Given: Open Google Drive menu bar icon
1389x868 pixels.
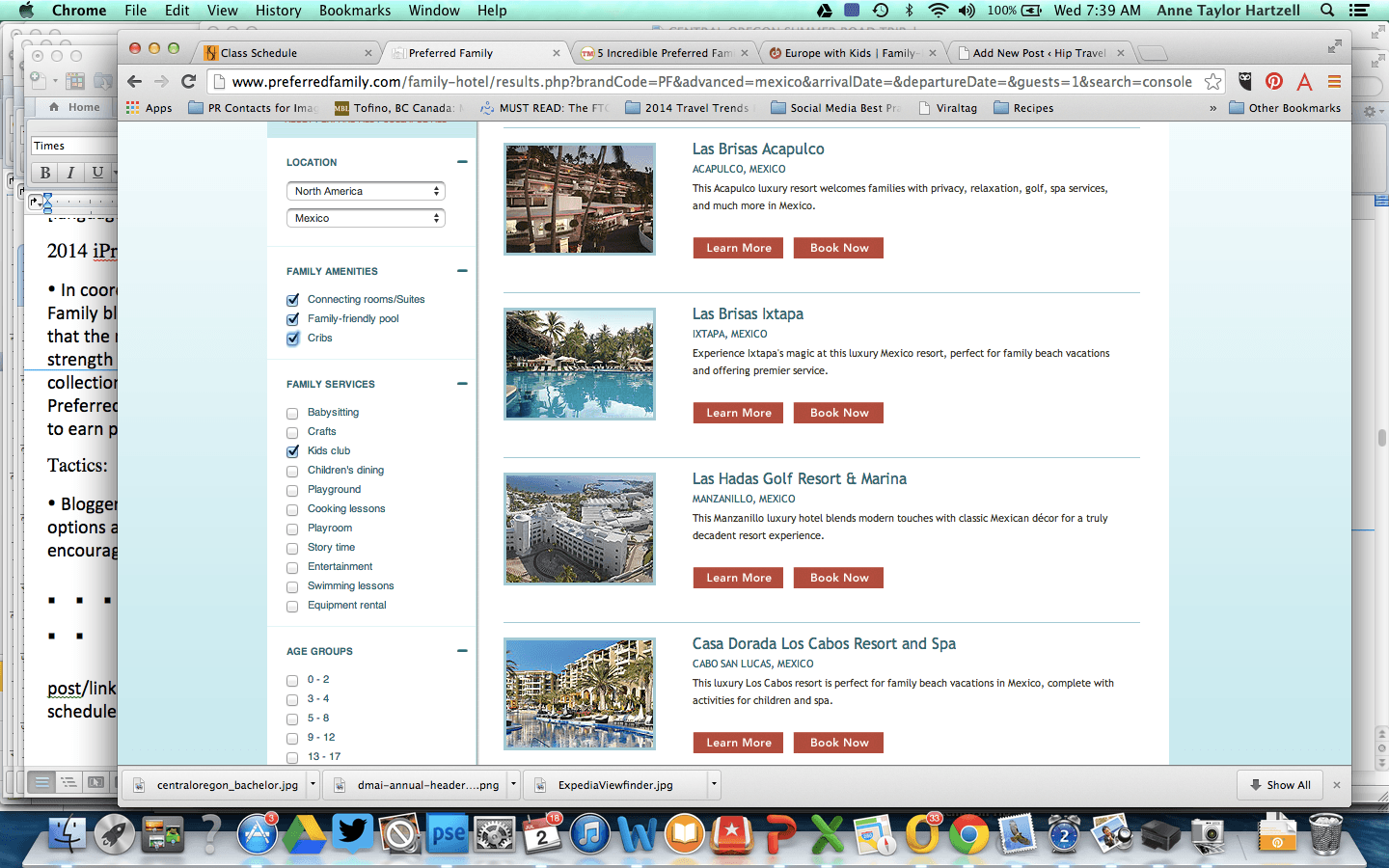Looking at the screenshot, I should pyautogui.click(x=825, y=11).
